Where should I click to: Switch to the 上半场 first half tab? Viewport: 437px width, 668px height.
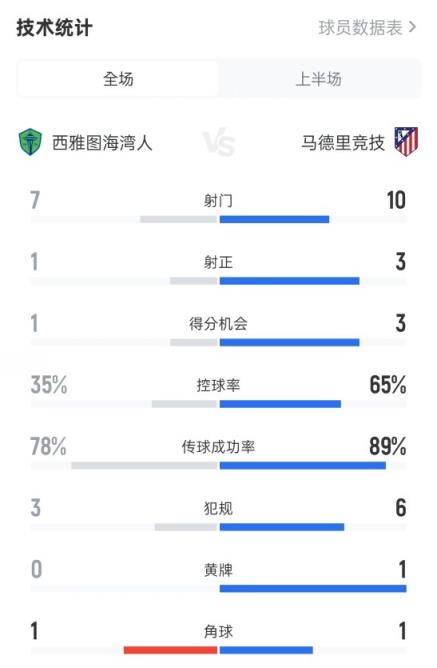pos(319,79)
